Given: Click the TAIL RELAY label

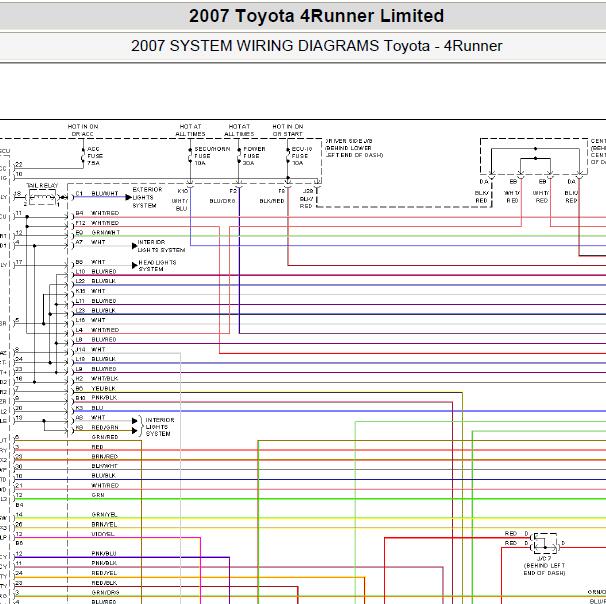Looking at the screenshot, I should pyautogui.click(x=42, y=185).
